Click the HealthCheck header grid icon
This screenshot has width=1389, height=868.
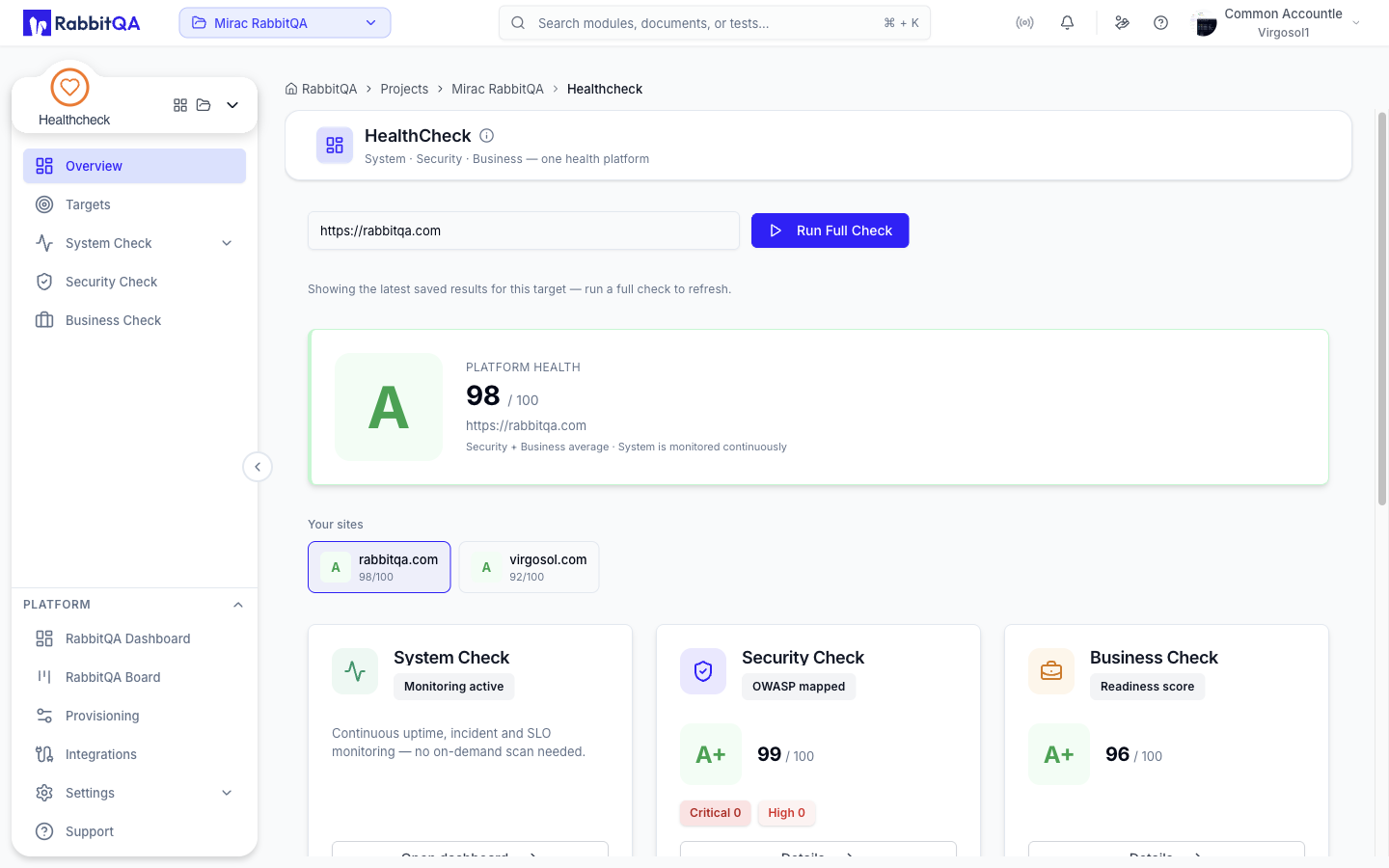335,146
